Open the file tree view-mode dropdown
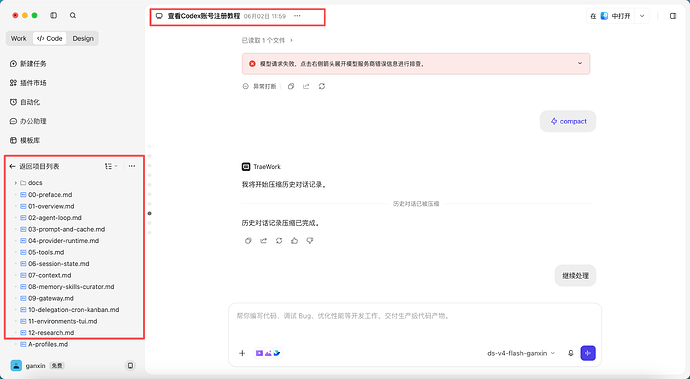The image size is (690, 379). pyautogui.click(x=111, y=166)
